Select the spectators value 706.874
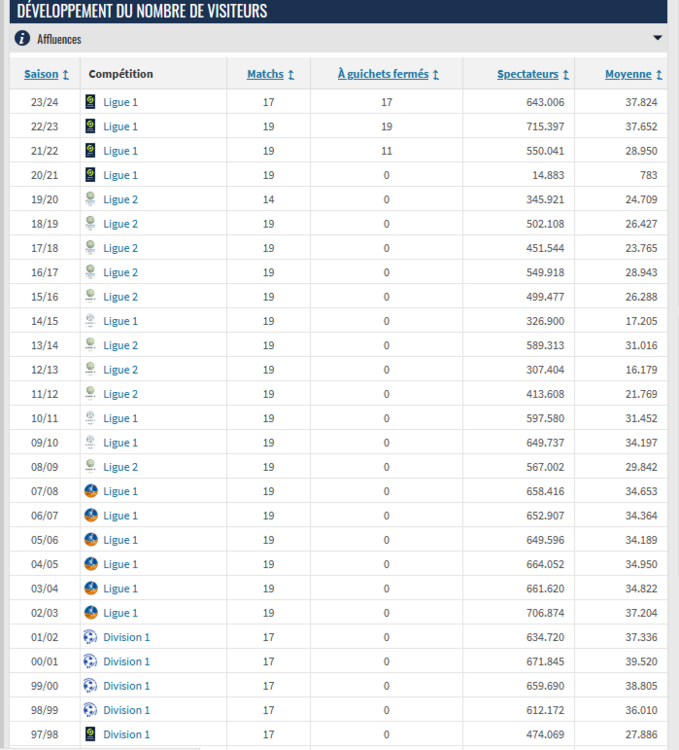679x750 pixels. [545, 613]
